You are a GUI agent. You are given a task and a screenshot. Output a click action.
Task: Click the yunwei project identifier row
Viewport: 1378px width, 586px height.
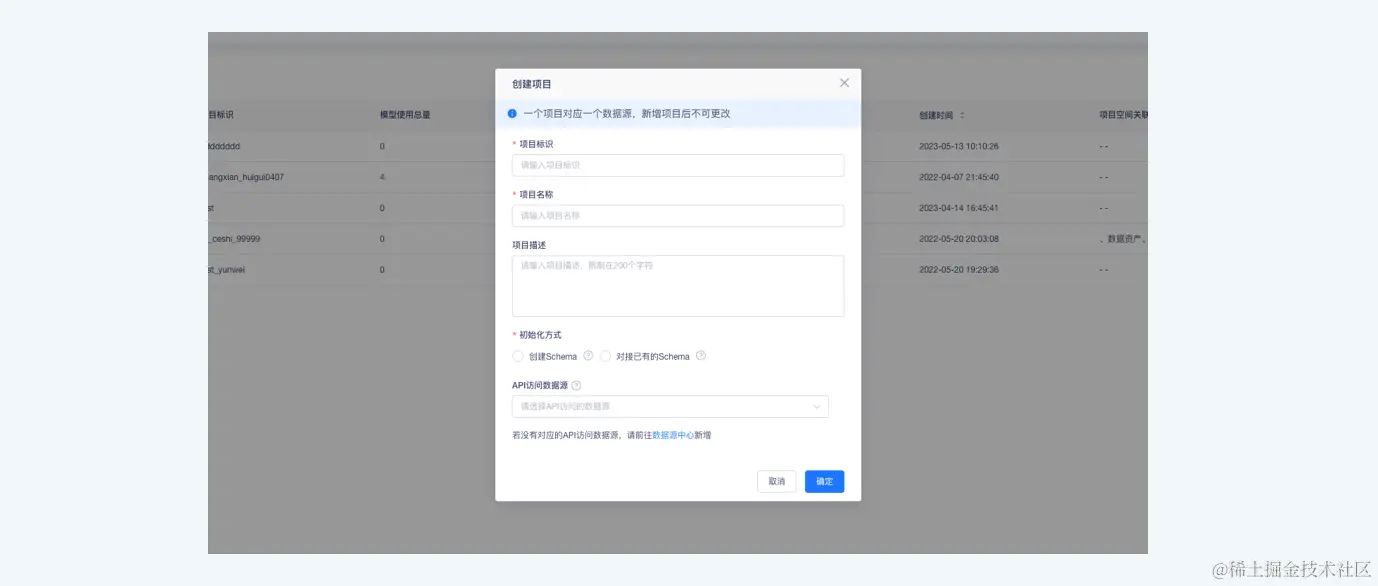click(x=227, y=270)
